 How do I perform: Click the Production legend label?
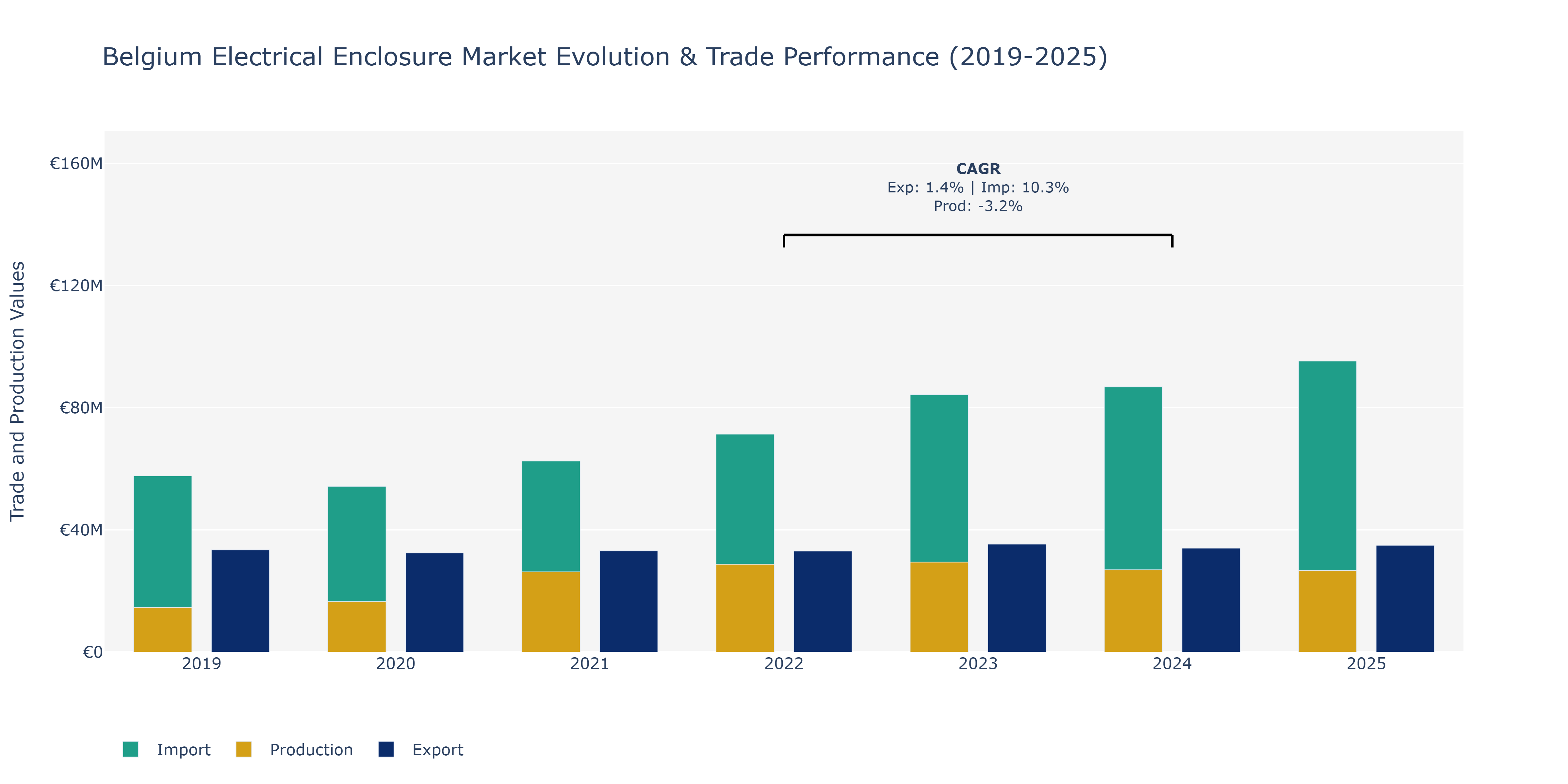311,750
